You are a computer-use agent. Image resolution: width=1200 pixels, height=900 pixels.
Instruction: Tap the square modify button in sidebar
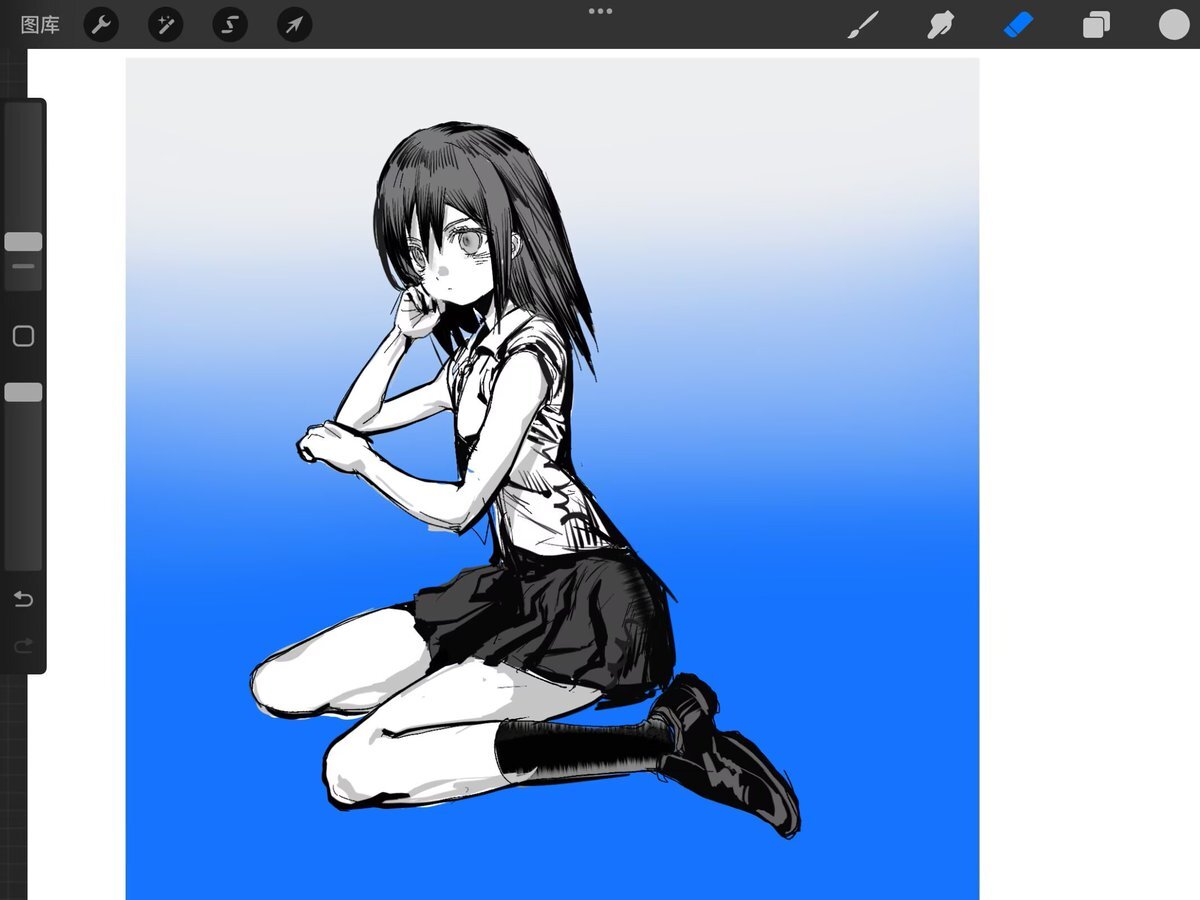pos(23,336)
